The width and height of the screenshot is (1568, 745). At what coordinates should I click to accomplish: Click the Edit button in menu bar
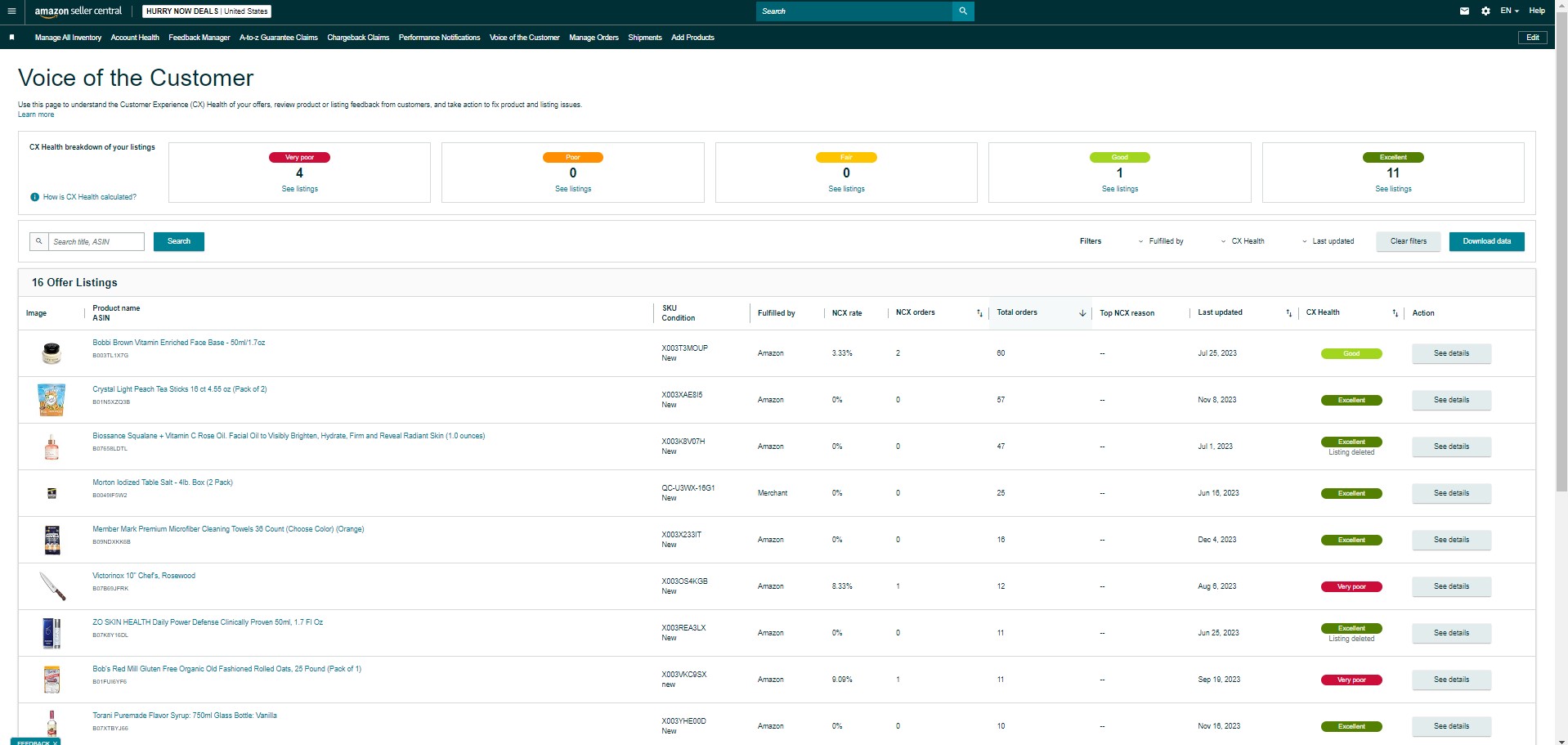1533,38
